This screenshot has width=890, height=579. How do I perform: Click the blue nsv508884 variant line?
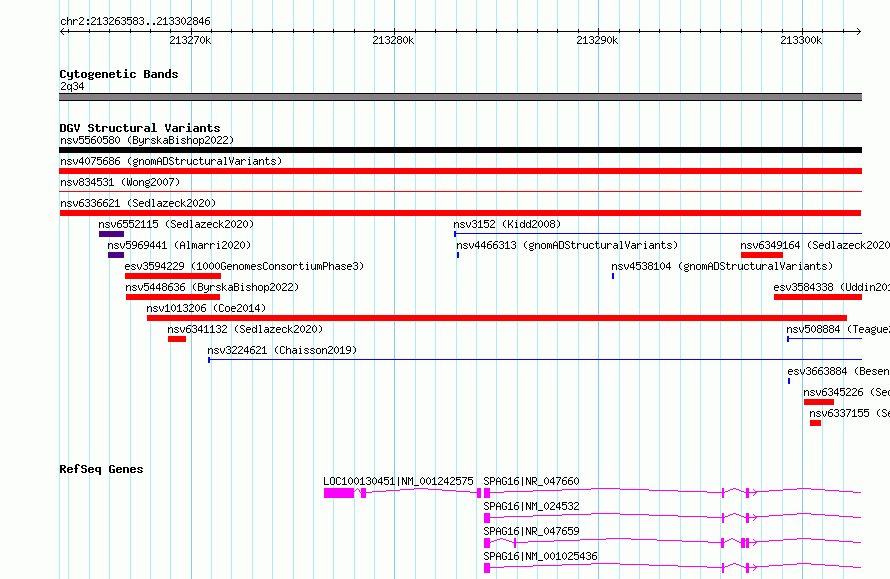[x=824, y=339]
